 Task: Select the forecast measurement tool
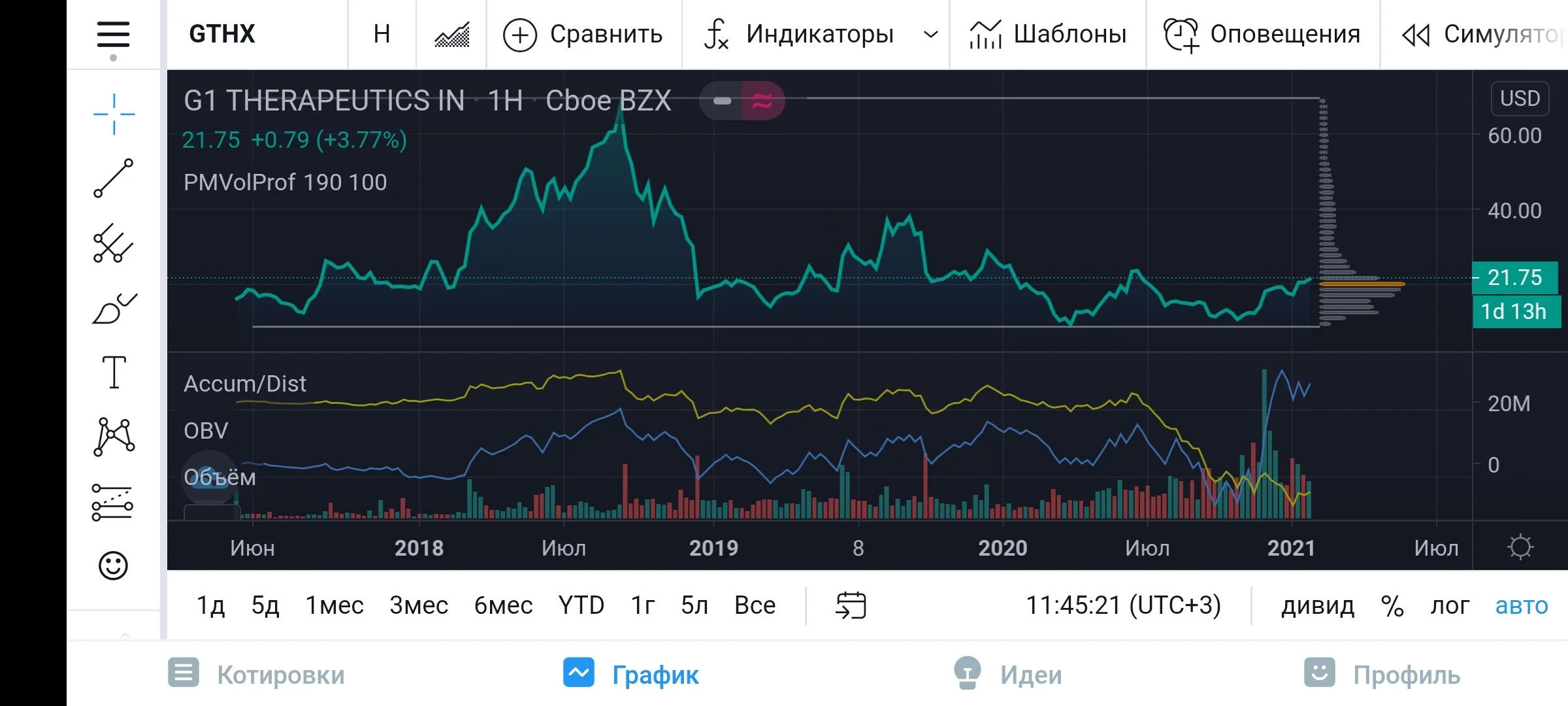[x=112, y=502]
